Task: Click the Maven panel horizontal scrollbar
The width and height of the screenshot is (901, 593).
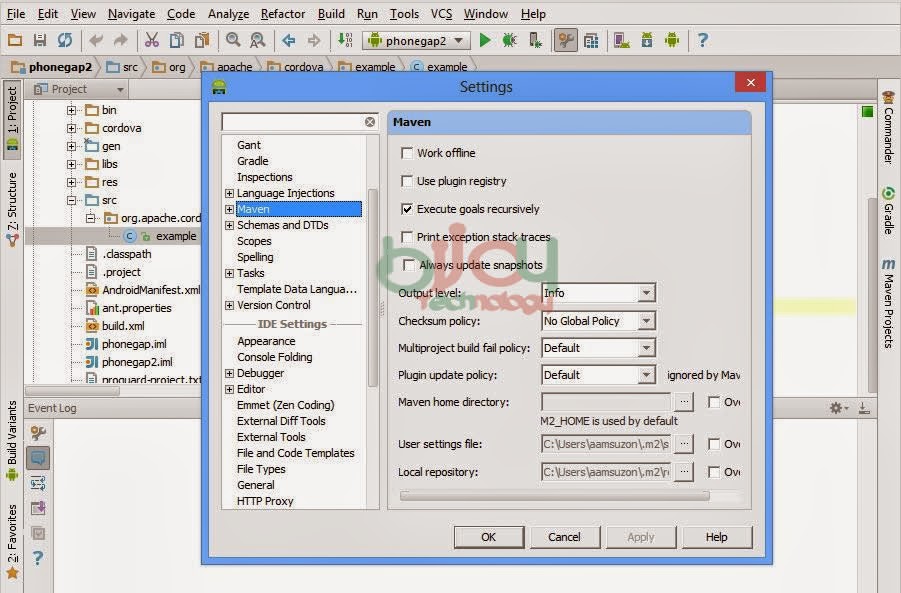Action: click(x=555, y=495)
